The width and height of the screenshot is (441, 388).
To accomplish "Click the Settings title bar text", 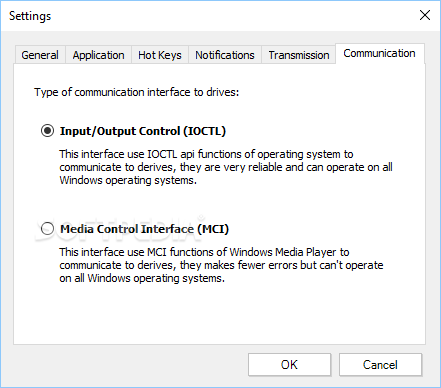I will click(30, 16).
